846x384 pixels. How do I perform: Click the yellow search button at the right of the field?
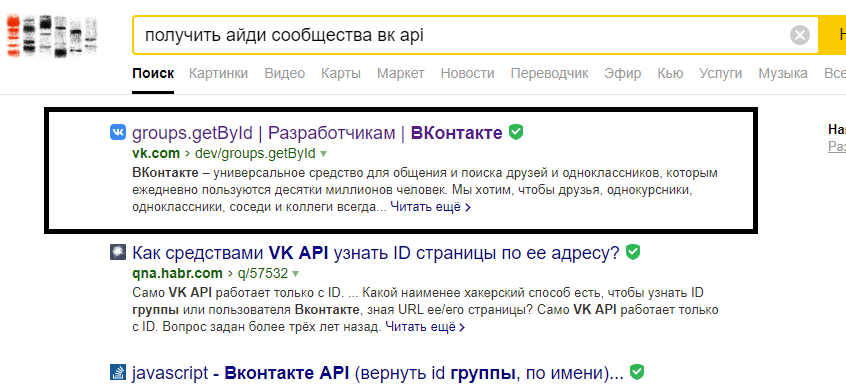click(x=831, y=36)
